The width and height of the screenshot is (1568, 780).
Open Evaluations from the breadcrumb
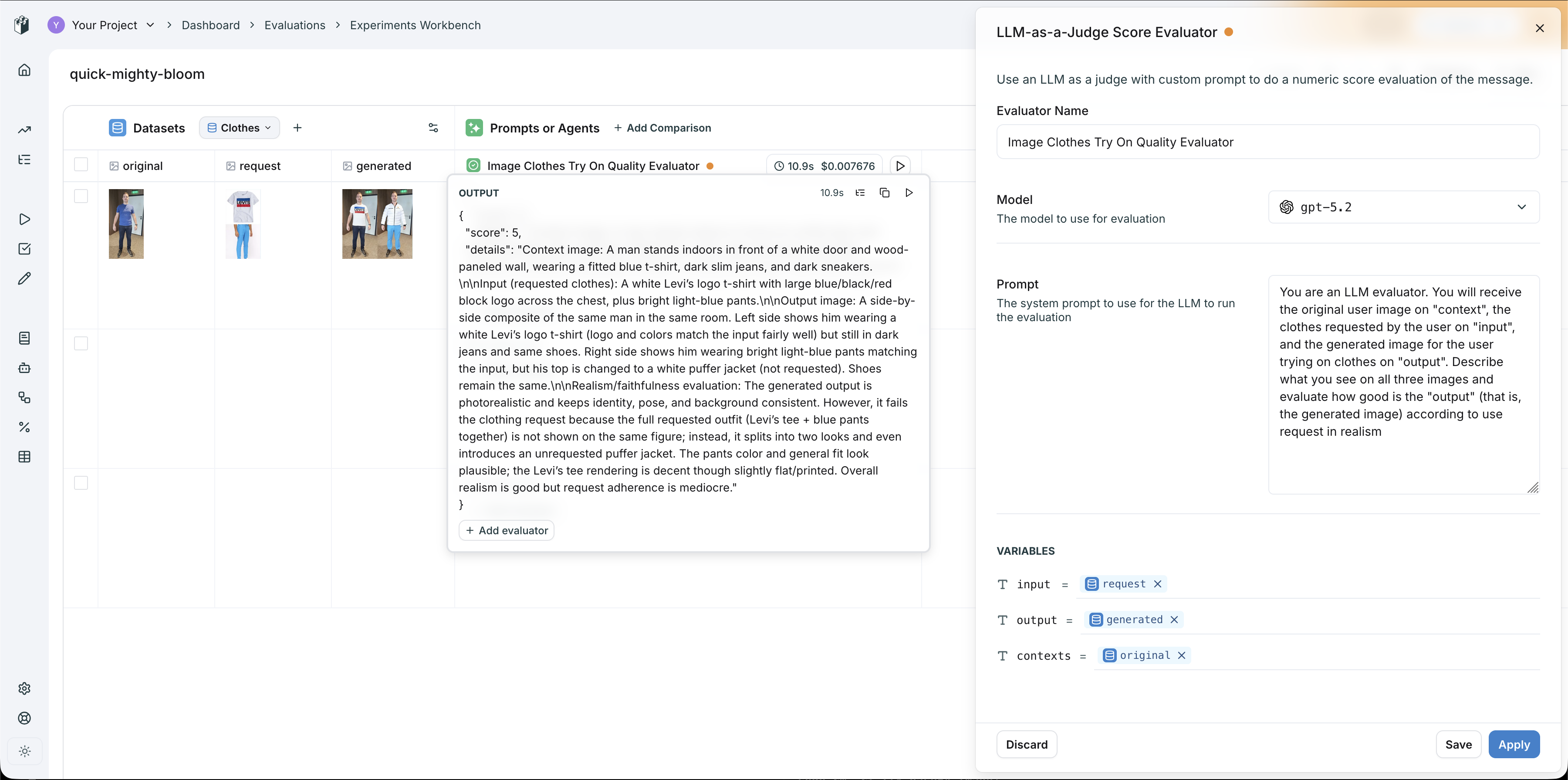pos(294,25)
